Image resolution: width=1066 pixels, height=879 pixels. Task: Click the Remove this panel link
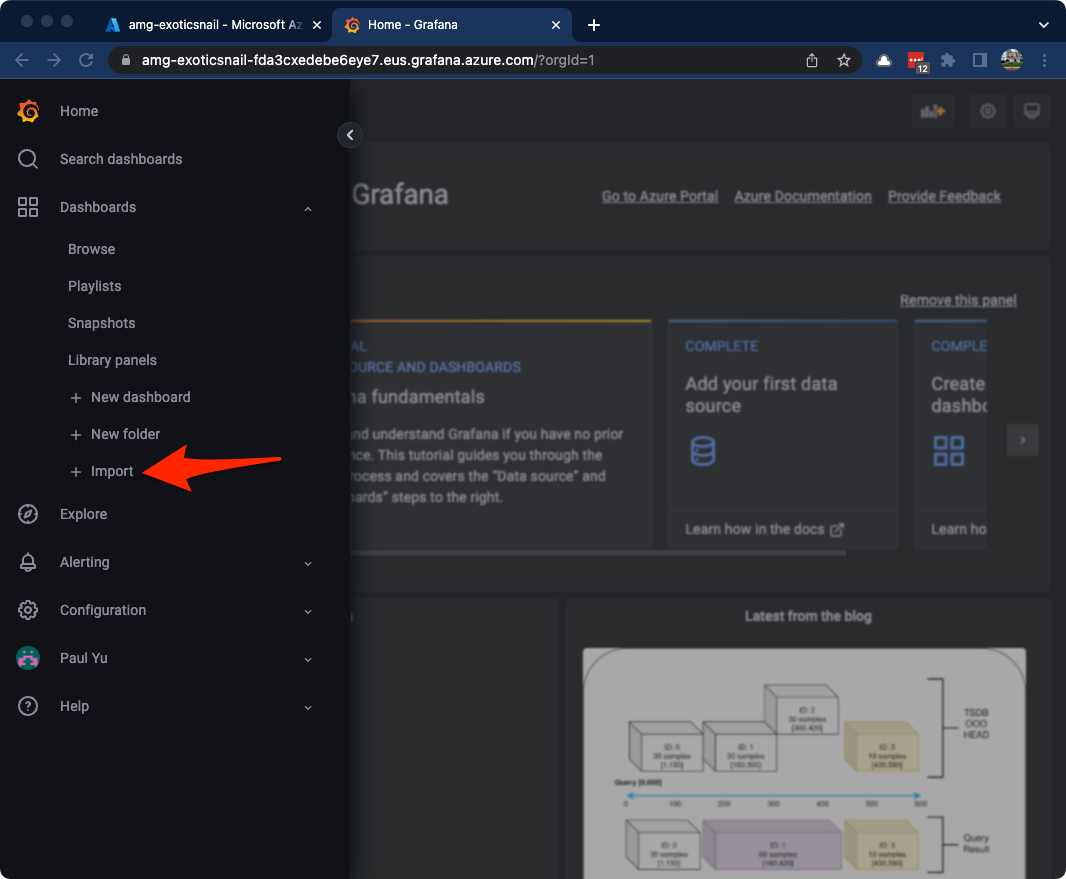[957, 300]
